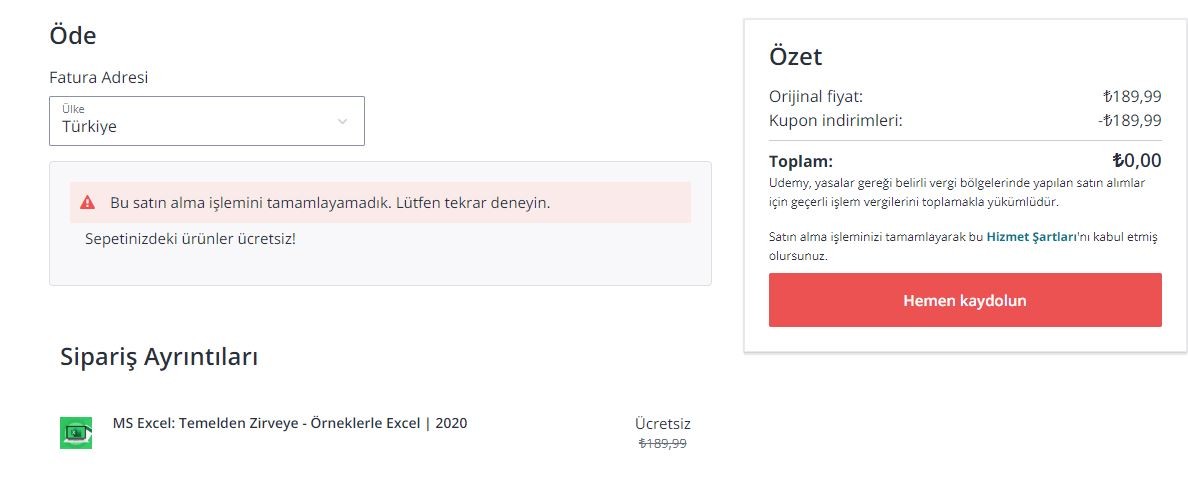Click the Sepetinizdeki ürünler ücretsiz text

tap(190, 239)
